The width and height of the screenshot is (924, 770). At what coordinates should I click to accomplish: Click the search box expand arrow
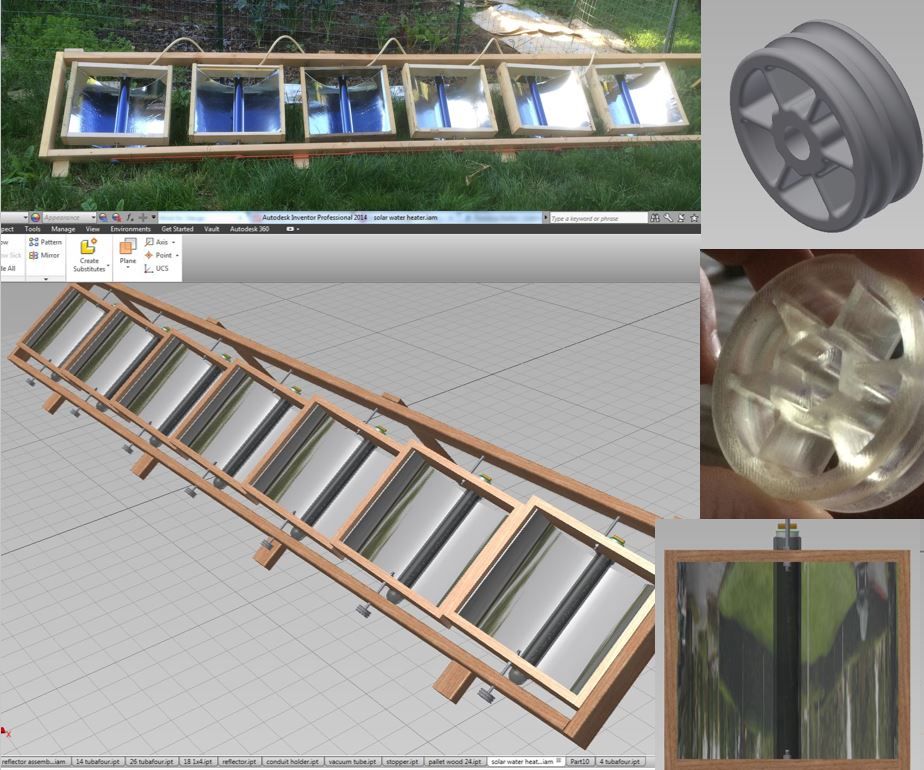click(x=545, y=218)
